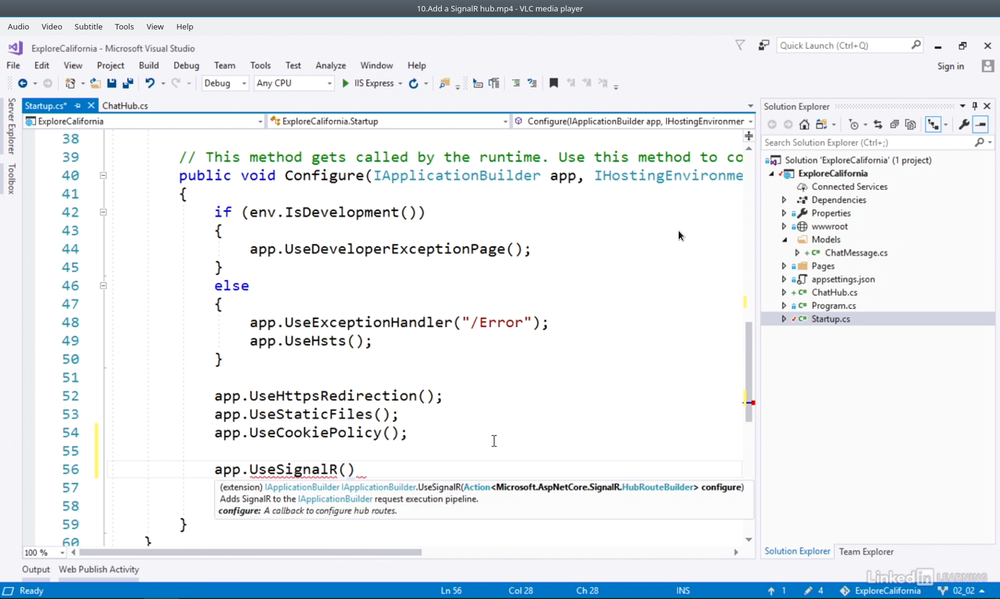Expand the Pages folder node
This screenshot has width=1000, height=599.
[784, 266]
